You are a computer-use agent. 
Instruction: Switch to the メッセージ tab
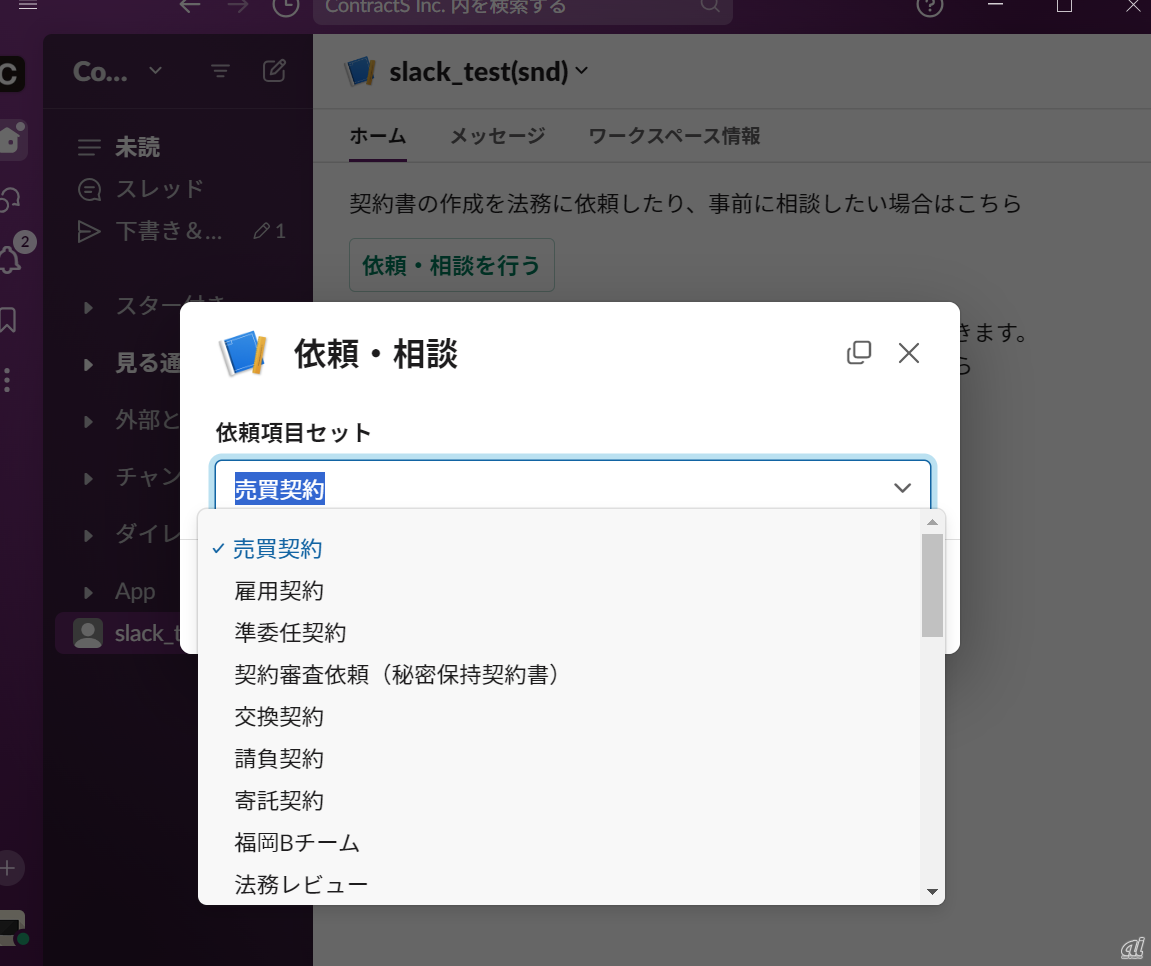pos(498,137)
